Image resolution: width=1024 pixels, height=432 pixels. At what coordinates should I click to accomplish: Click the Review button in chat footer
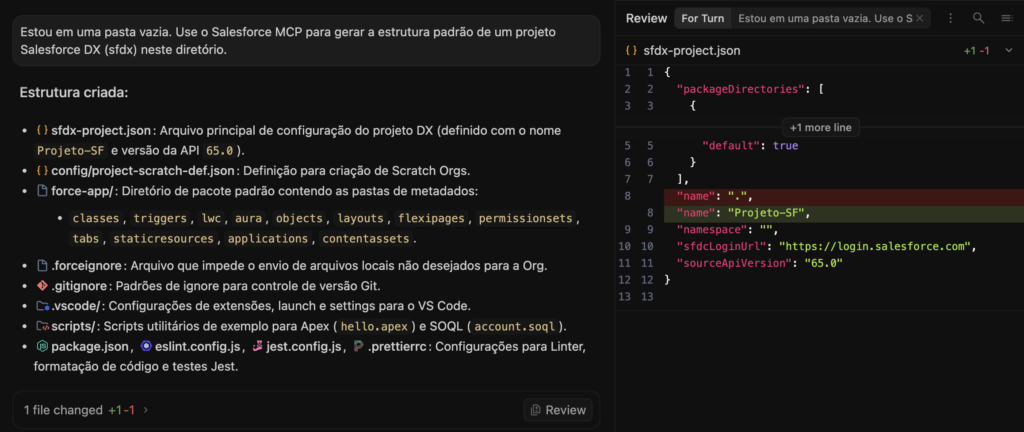click(558, 410)
